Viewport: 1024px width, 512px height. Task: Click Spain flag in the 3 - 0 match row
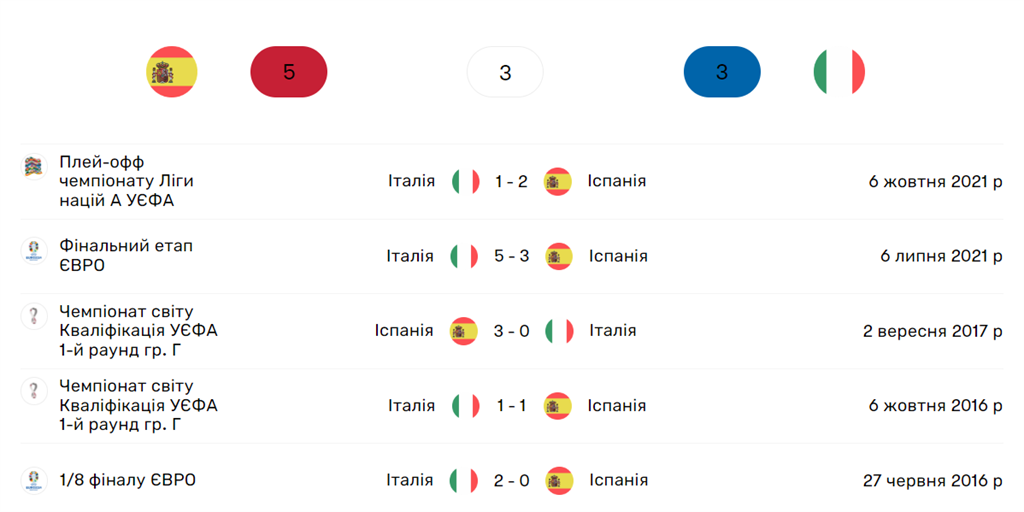(463, 331)
